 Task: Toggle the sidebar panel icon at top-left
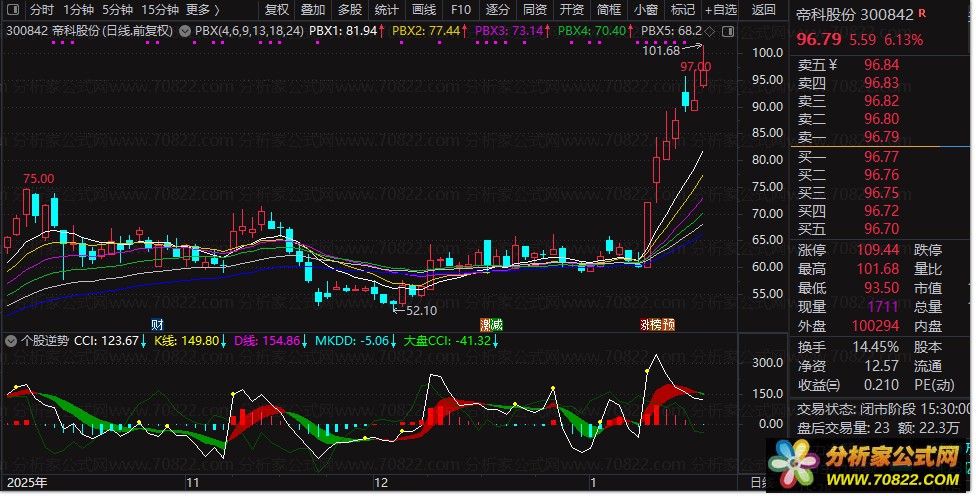pyautogui.click(x=12, y=9)
